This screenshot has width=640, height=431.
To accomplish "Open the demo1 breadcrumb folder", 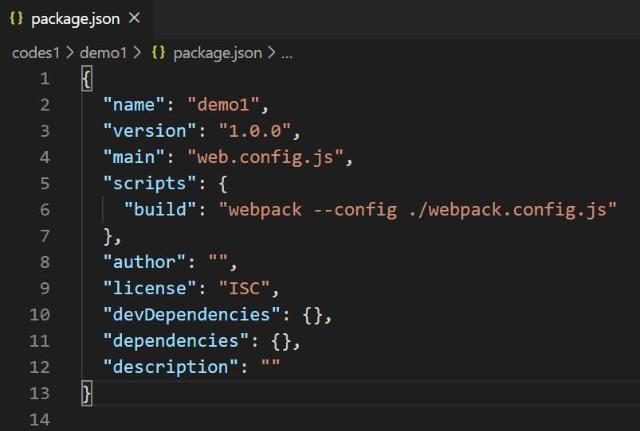I will (102, 52).
